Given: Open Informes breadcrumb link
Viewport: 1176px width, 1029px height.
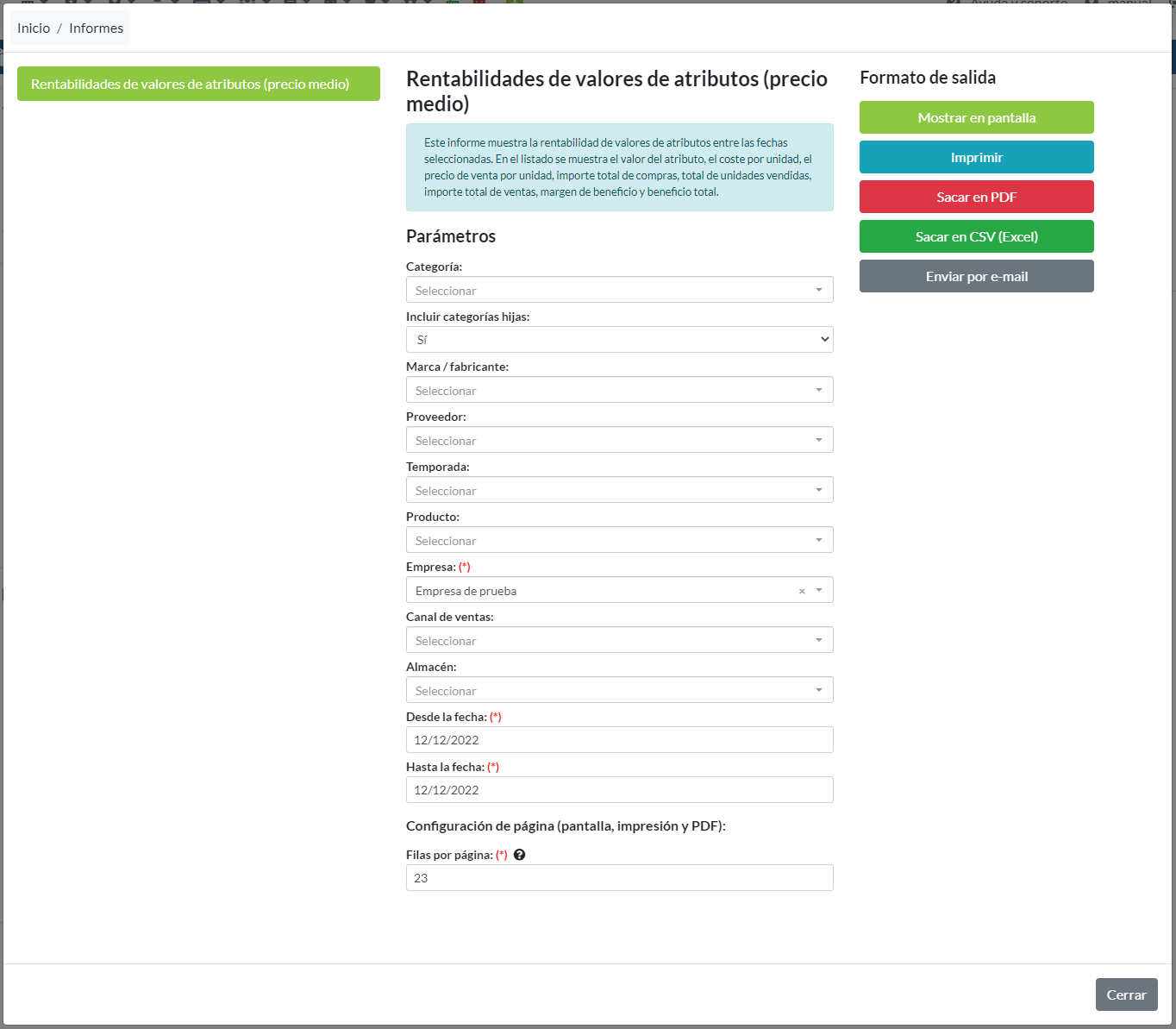Looking at the screenshot, I should click(96, 28).
